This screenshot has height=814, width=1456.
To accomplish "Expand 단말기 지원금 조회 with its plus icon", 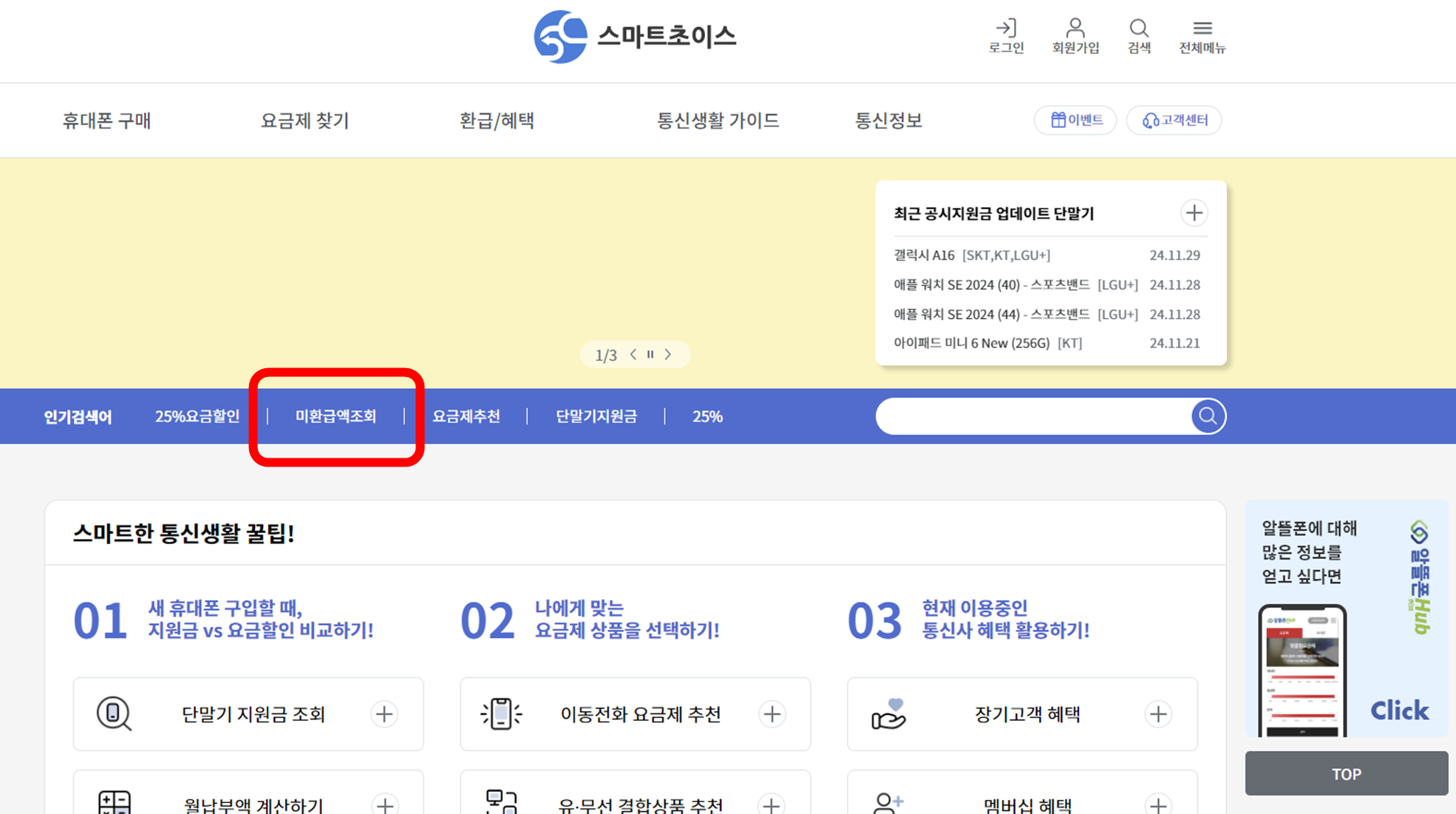I will pos(384,713).
